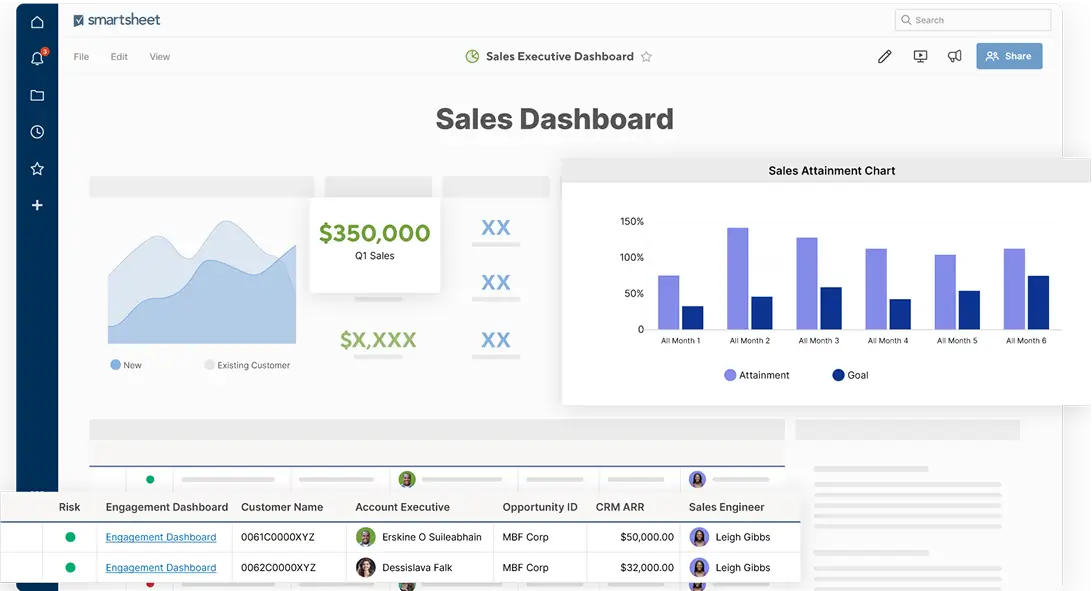Click the All Month 2 attainment bar
This screenshot has height=591, width=1092.
[x=738, y=278]
